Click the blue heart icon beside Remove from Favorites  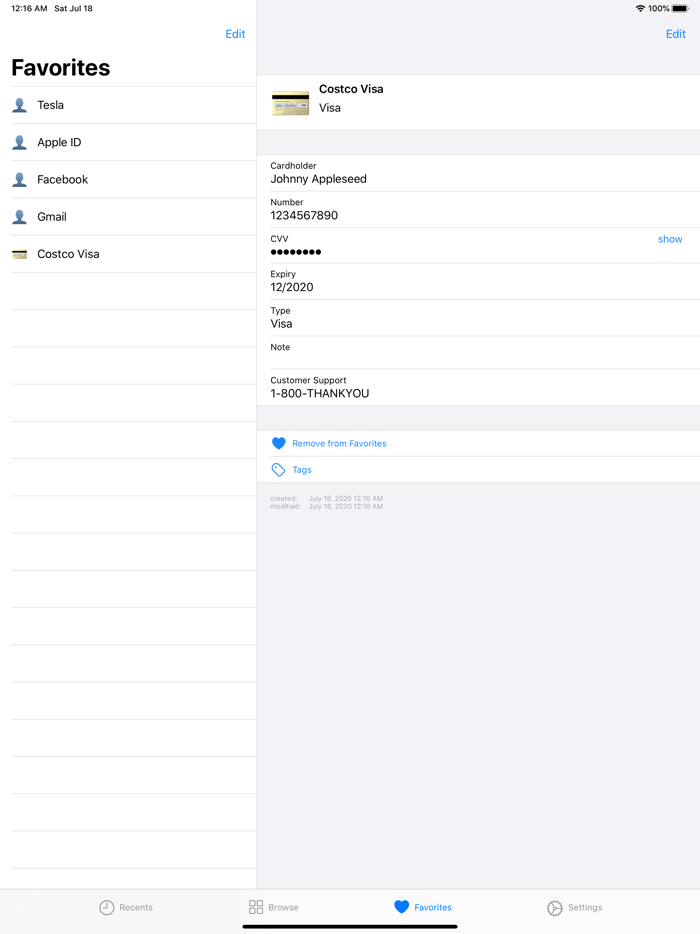coord(278,443)
